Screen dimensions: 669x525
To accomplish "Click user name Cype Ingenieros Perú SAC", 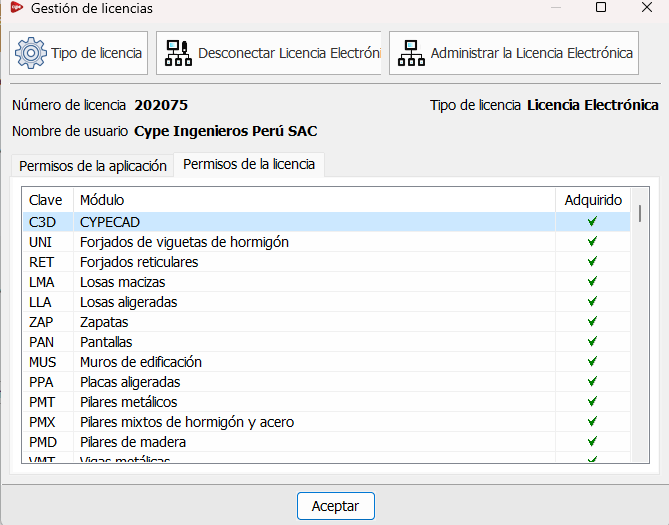I will (x=226, y=131).
